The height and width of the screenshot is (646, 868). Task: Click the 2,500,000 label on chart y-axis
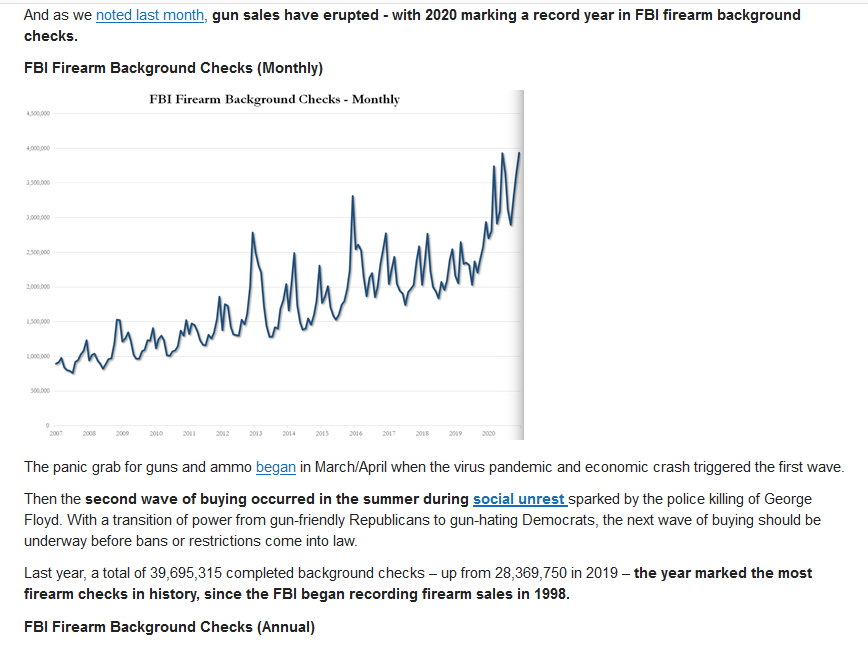click(38, 252)
